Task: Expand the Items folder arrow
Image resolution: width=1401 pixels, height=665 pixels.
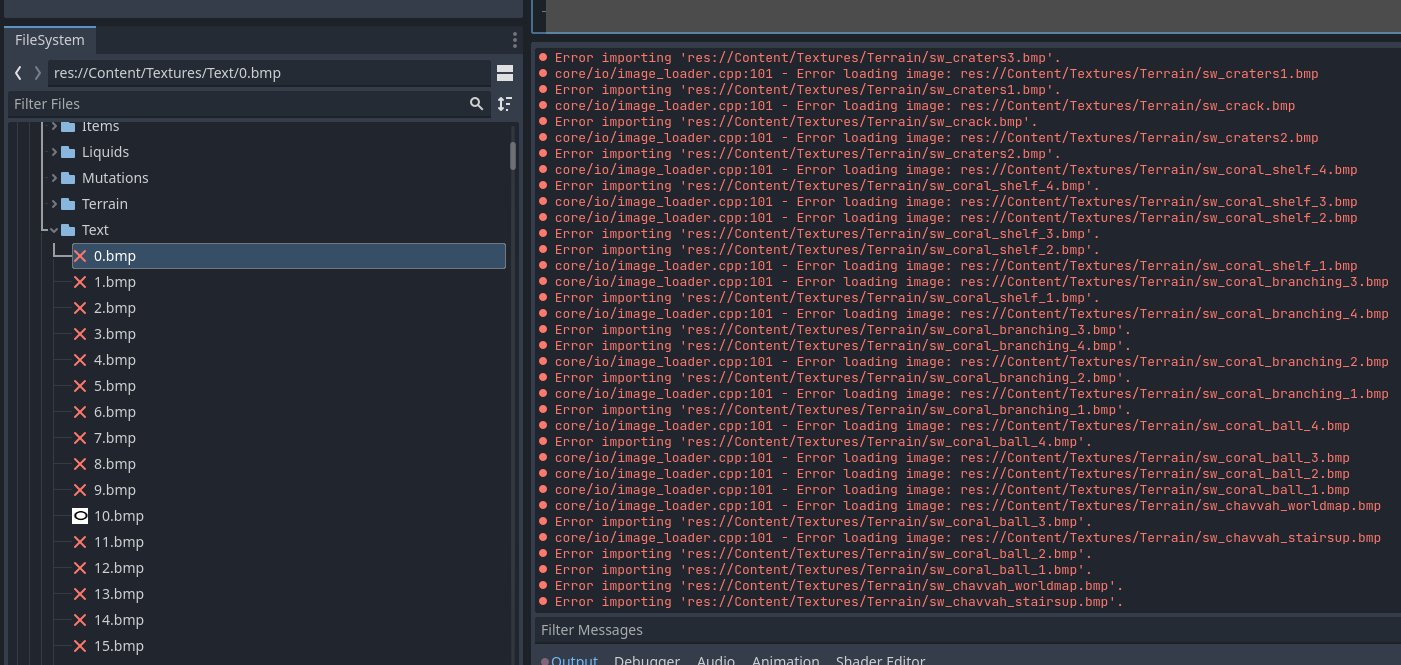Action: pos(54,126)
